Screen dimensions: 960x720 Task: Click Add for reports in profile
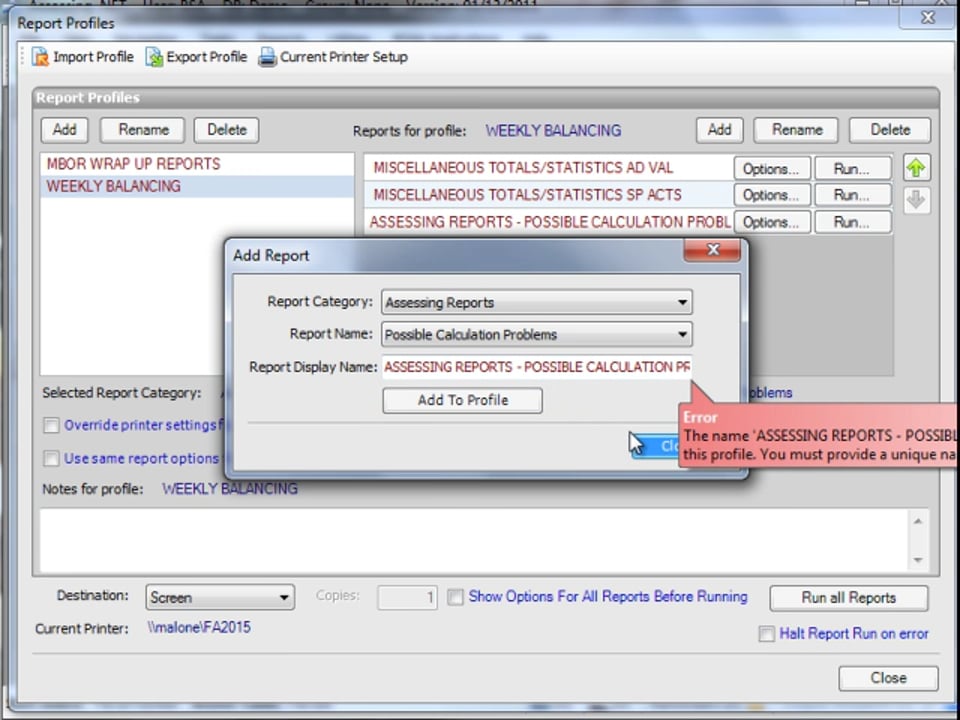719,130
